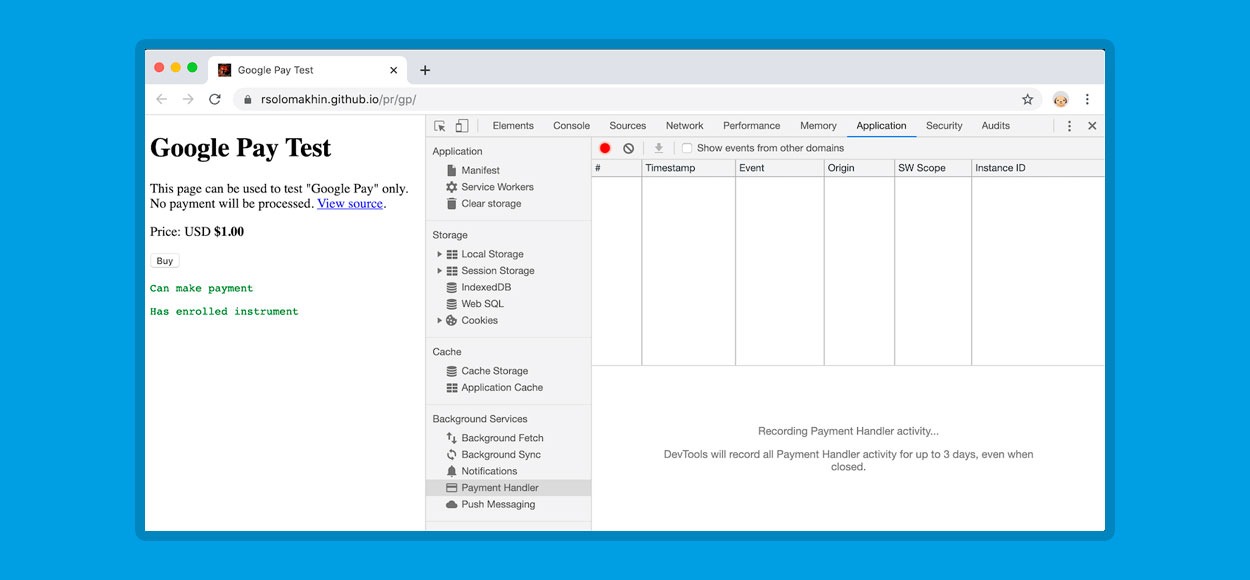Open Service Workers in the sidebar

[497, 187]
